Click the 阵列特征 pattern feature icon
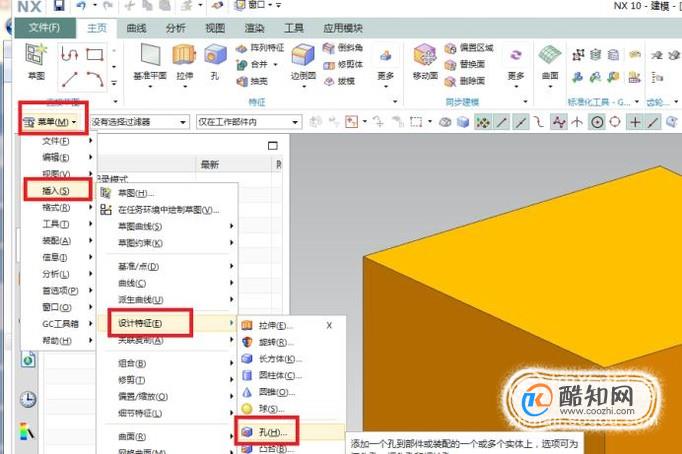 pyautogui.click(x=242, y=48)
